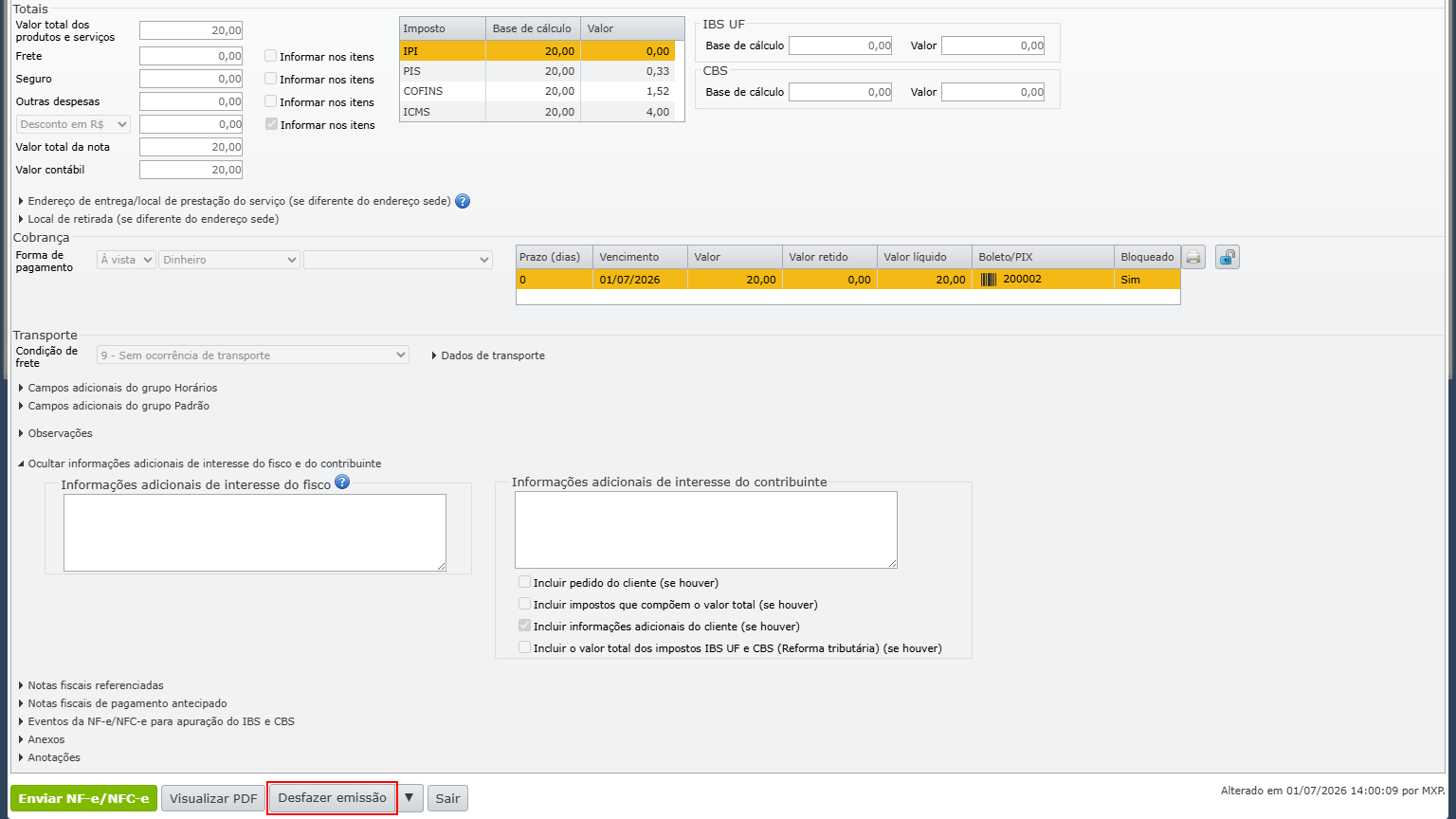This screenshot has height=819, width=1456.
Task: Click Desfazer emissão button
Action: [332, 798]
